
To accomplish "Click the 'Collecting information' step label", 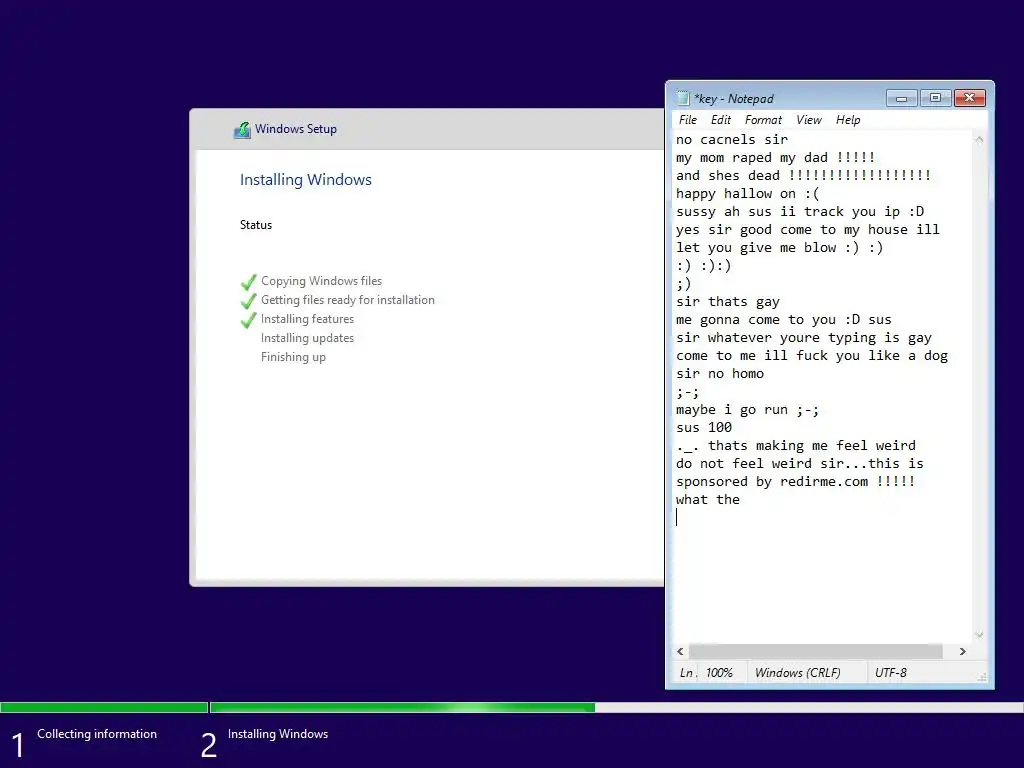I will click(97, 734).
